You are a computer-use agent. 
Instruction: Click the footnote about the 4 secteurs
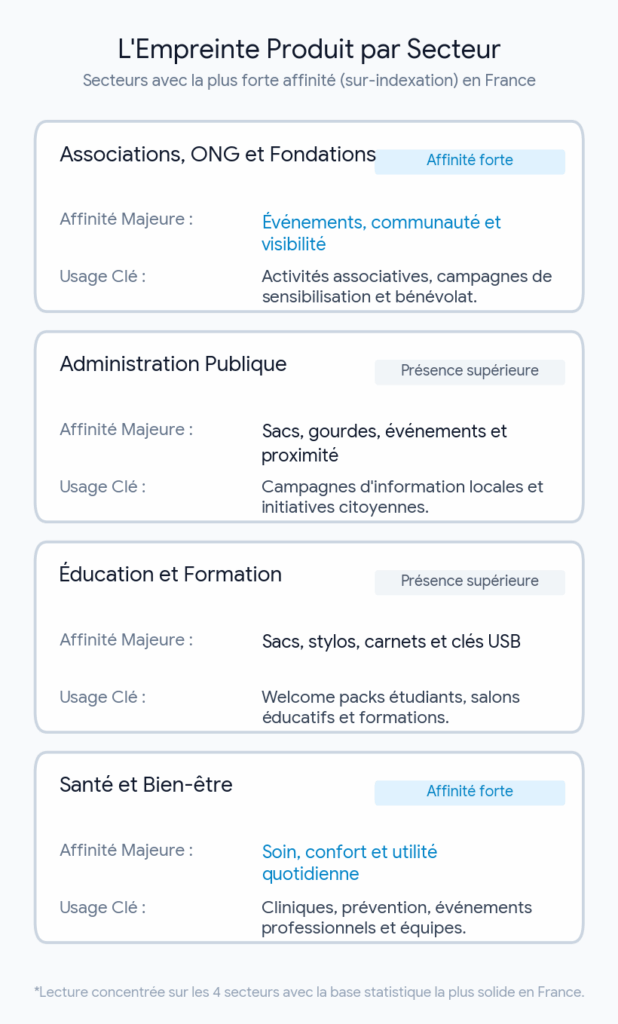(x=309, y=992)
